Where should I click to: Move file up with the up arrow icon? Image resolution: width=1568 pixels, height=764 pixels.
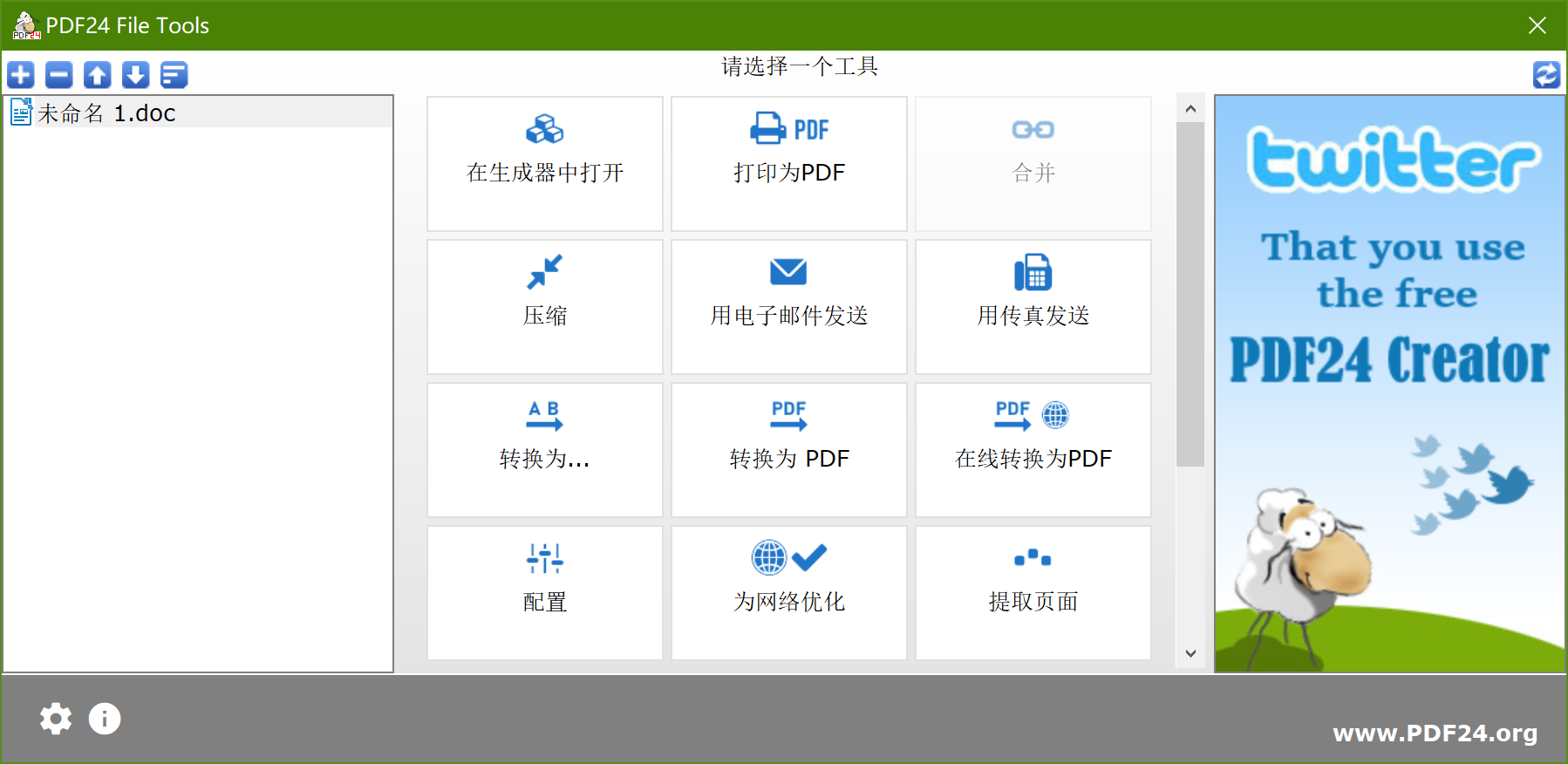click(x=98, y=75)
